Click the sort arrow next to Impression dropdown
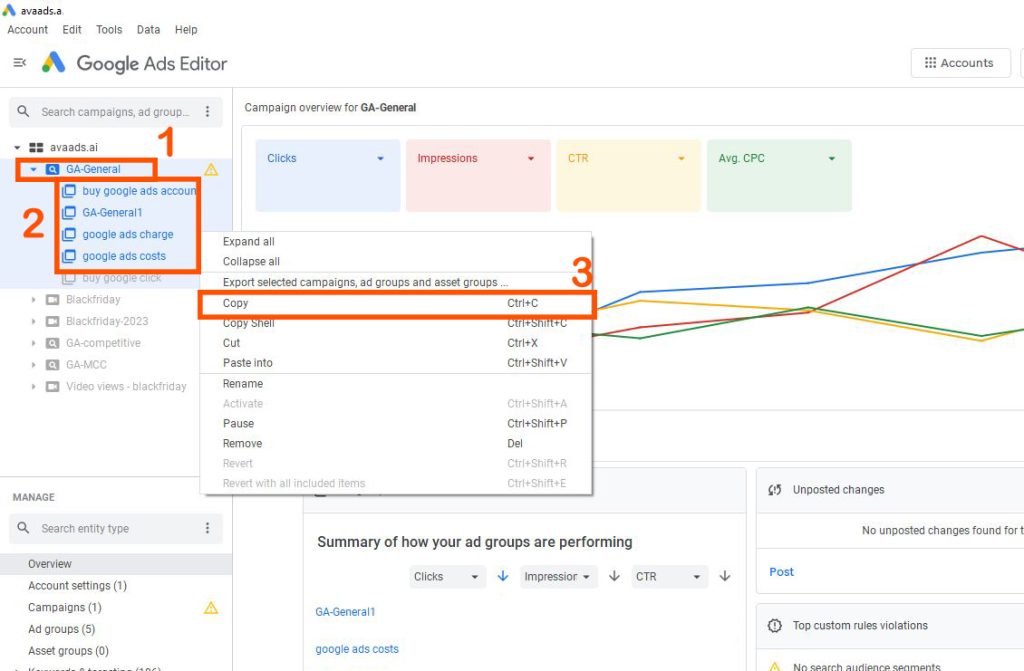This screenshot has width=1024, height=671. point(615,576)
